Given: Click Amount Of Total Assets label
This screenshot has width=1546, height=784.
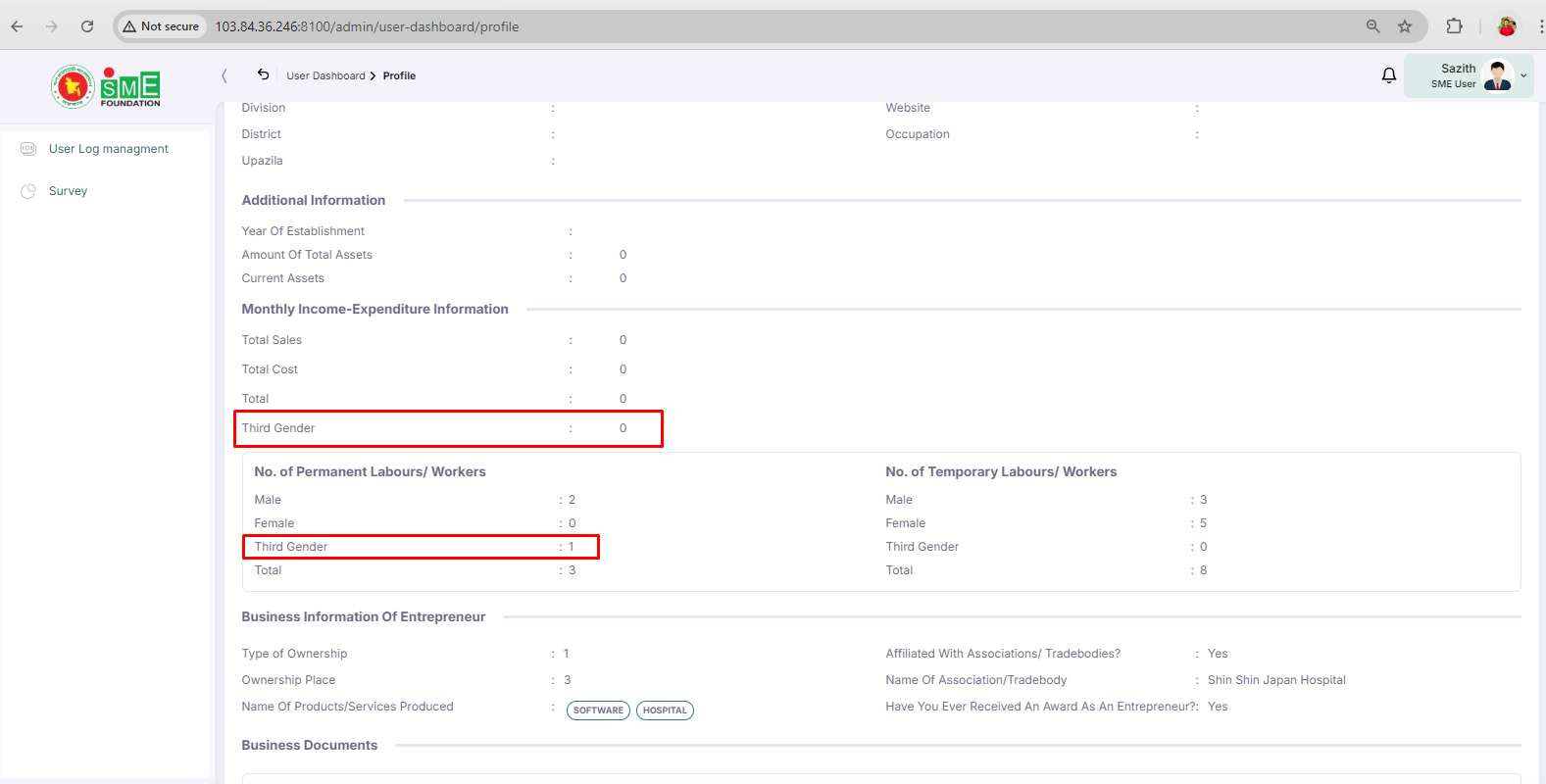Looking at the screenshot, I should (307, 255).
